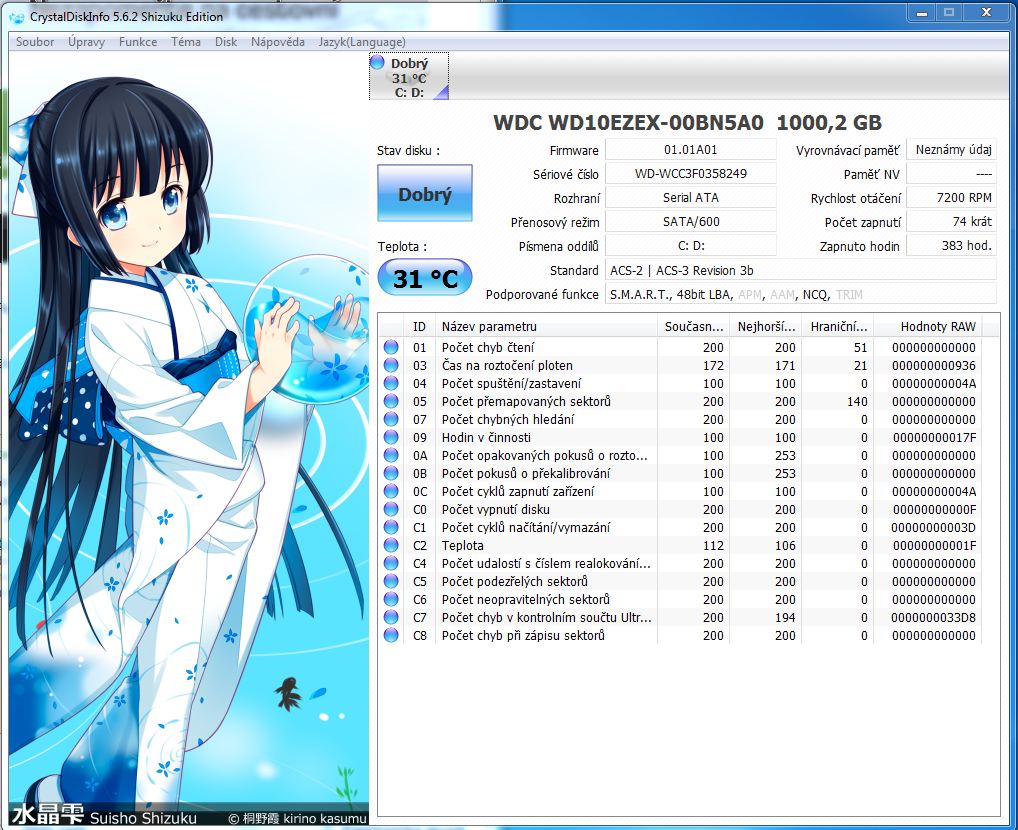Image resolution: width=1018 pixels, height=830 pixels.
Task: Click status orb for C0 vypnutí disku
Action: point(391,509)
